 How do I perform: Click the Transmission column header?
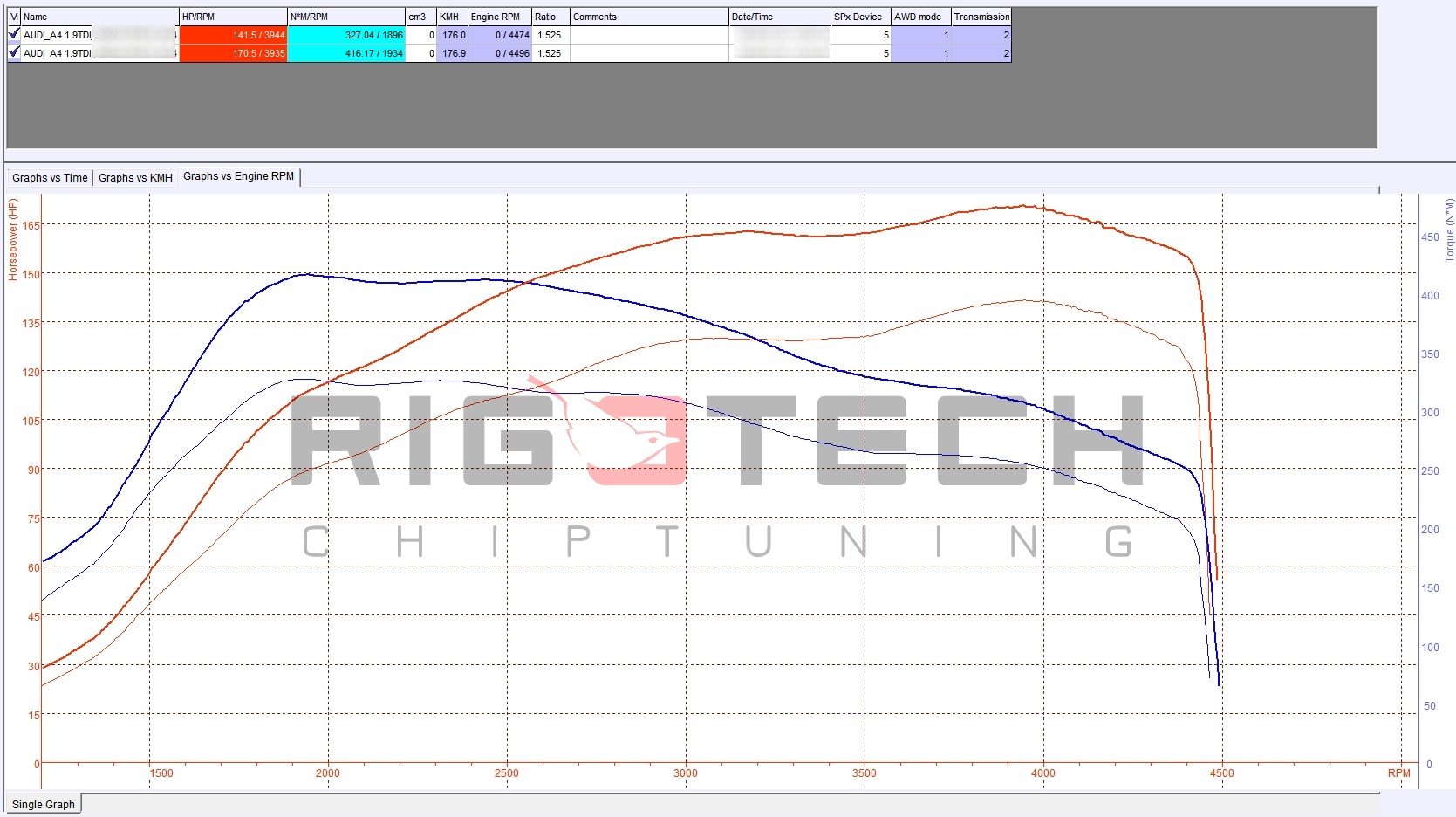(x=981, y=17)
